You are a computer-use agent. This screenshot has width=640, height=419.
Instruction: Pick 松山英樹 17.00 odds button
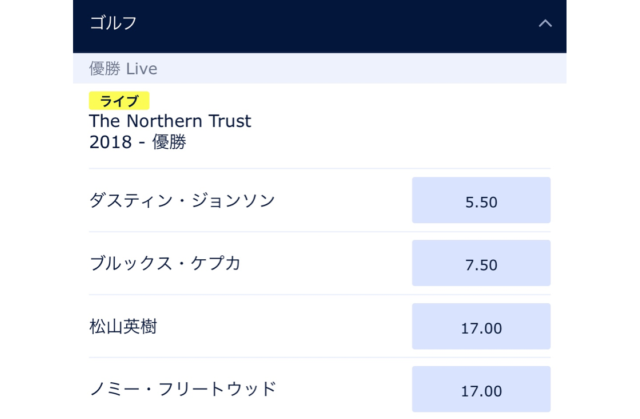(x=481, y=327)
